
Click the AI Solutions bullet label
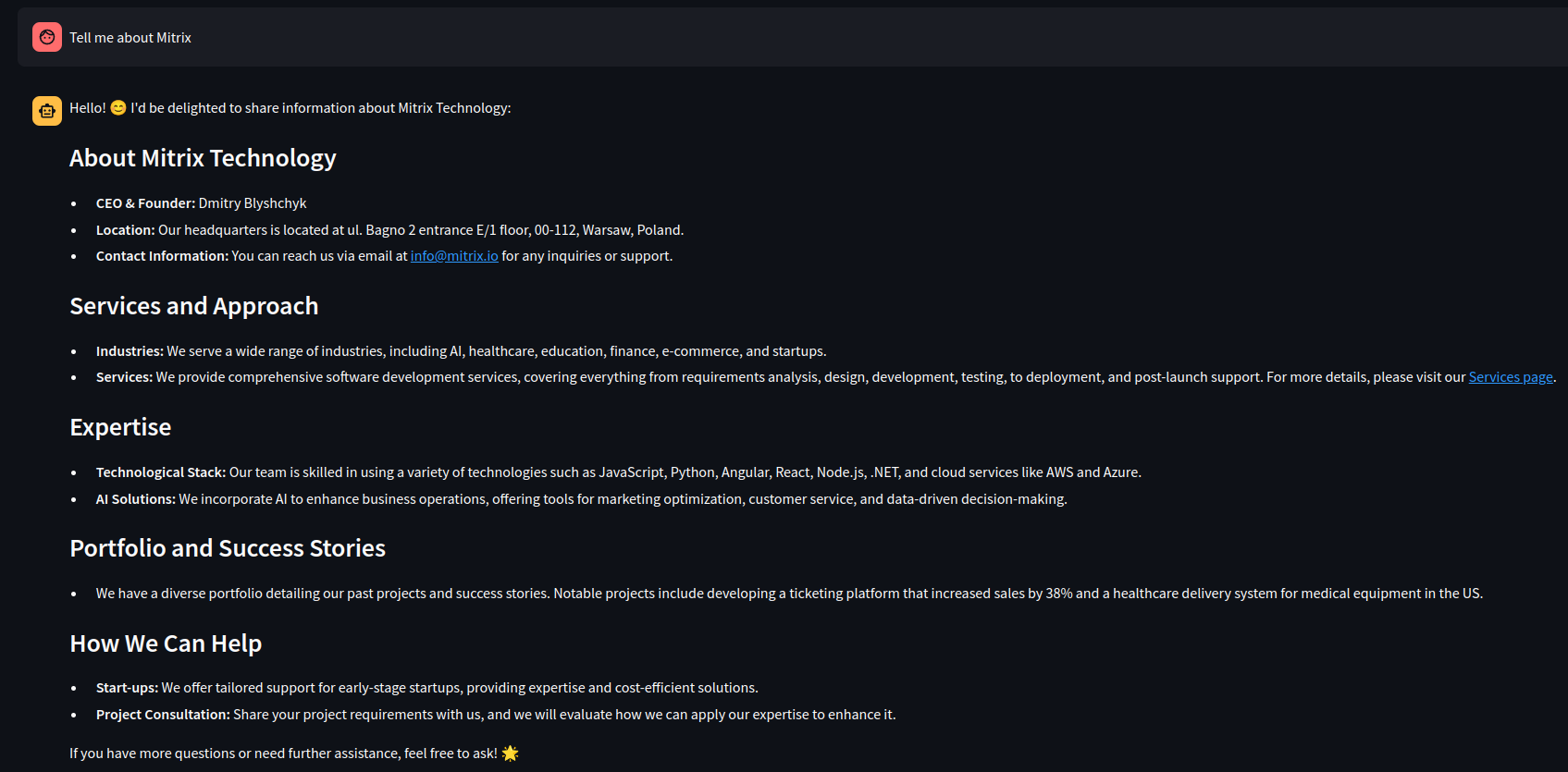pyautogui.click(x=136, y=499)
